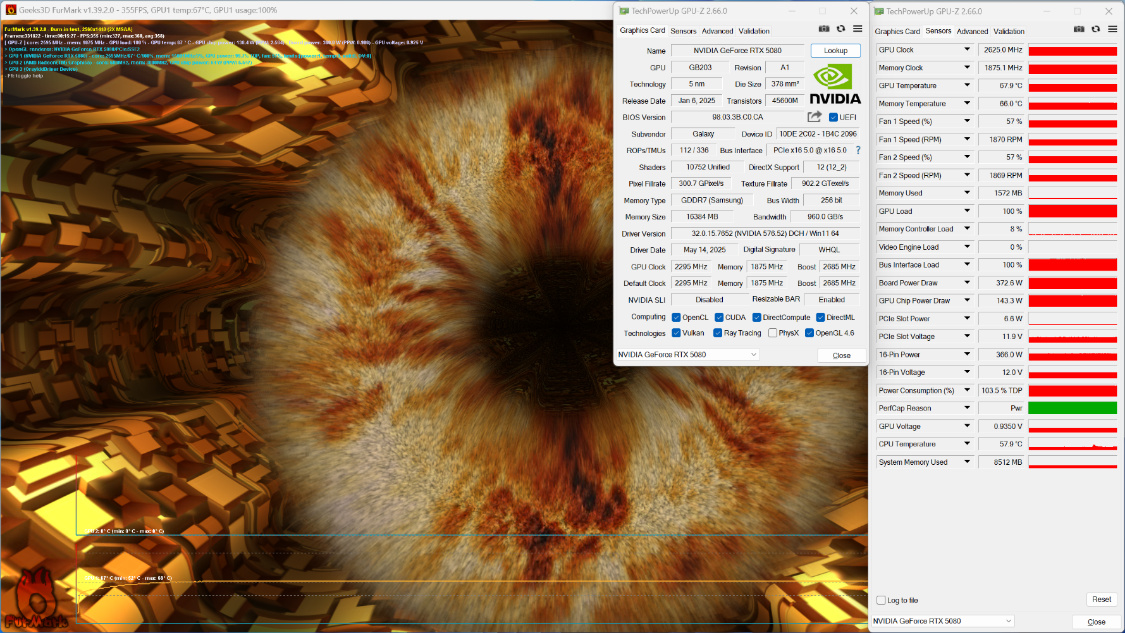Click the Memory Size value 16384 MB

pyautogui.click(x=702, y=217)
